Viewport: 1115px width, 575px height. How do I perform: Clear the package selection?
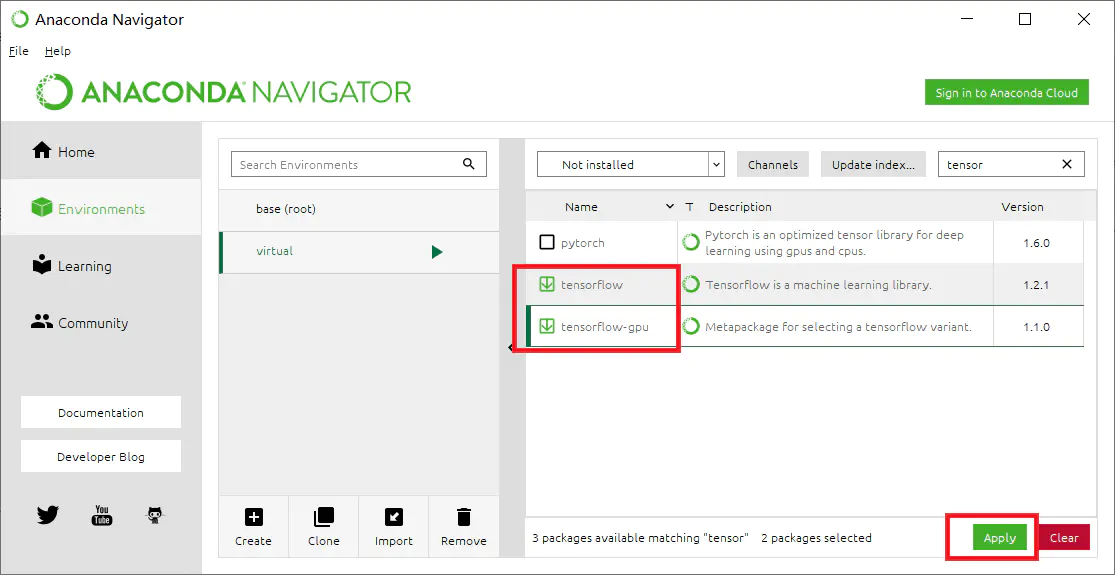click(1064, 538)
